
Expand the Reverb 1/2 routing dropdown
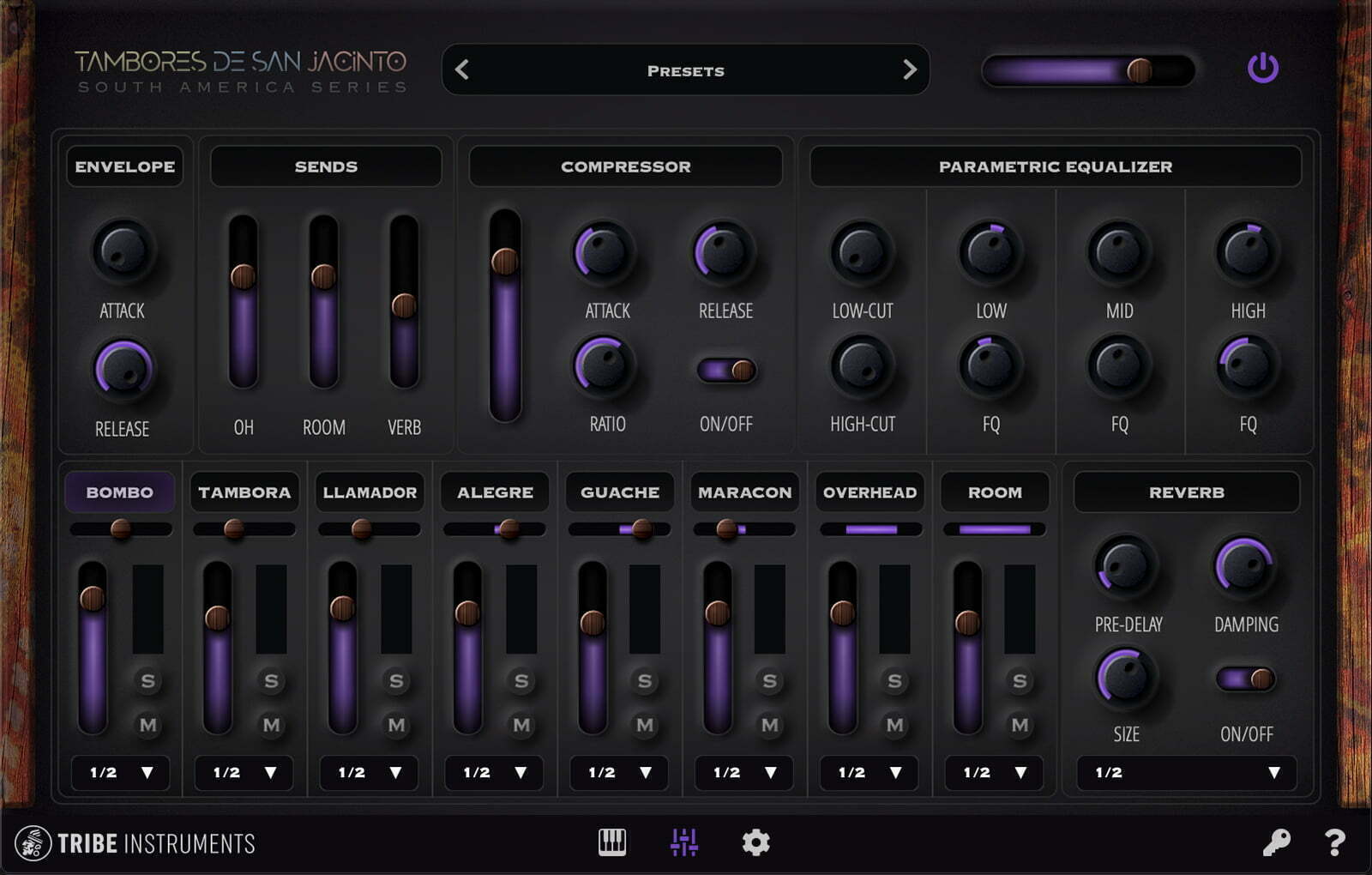point(1186,772)
